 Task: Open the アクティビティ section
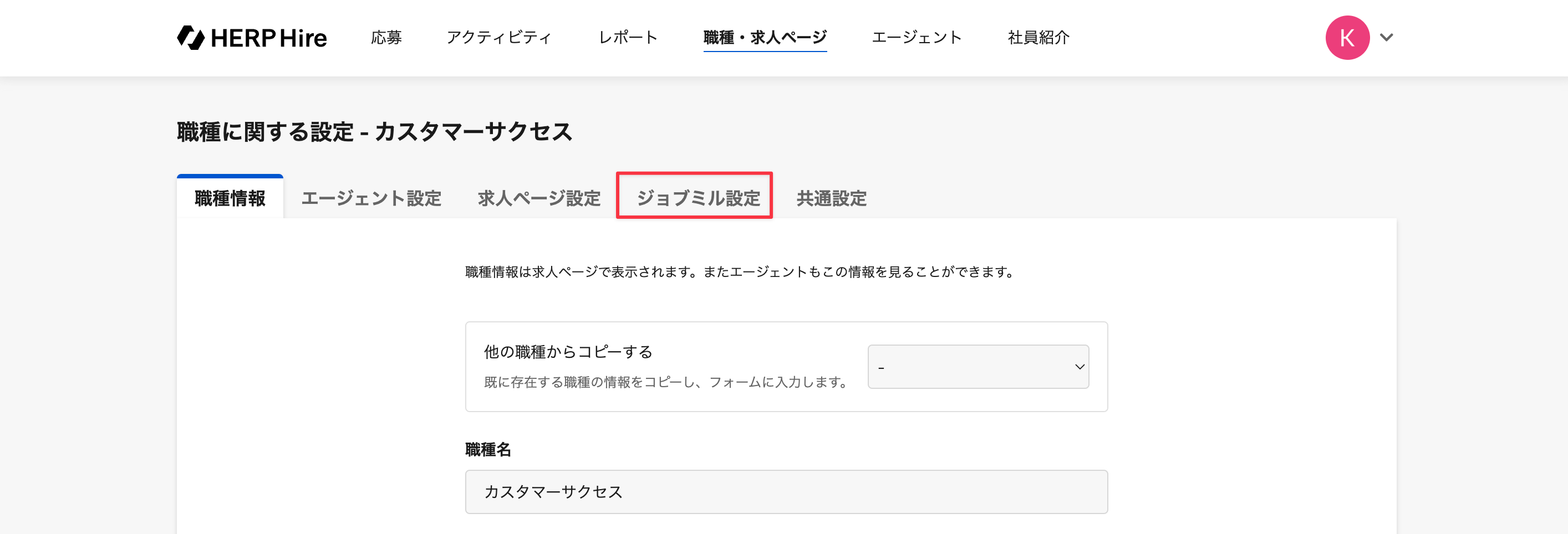point(499,38)
